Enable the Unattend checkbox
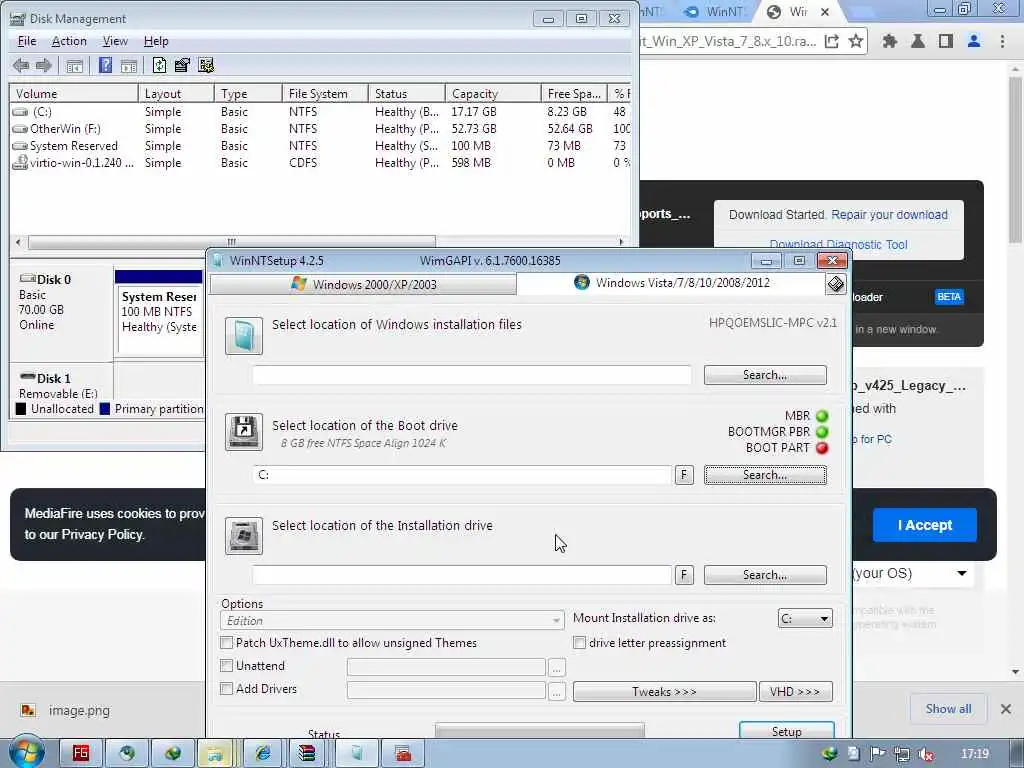This screenshot has height=768, width=1024. tap(227, 666)
